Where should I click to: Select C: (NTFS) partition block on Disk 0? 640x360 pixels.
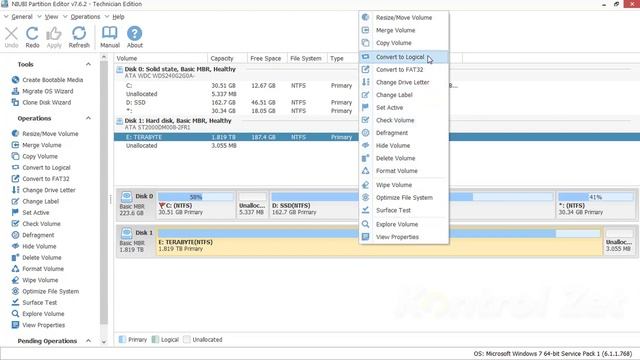click(x=196, y=205)
